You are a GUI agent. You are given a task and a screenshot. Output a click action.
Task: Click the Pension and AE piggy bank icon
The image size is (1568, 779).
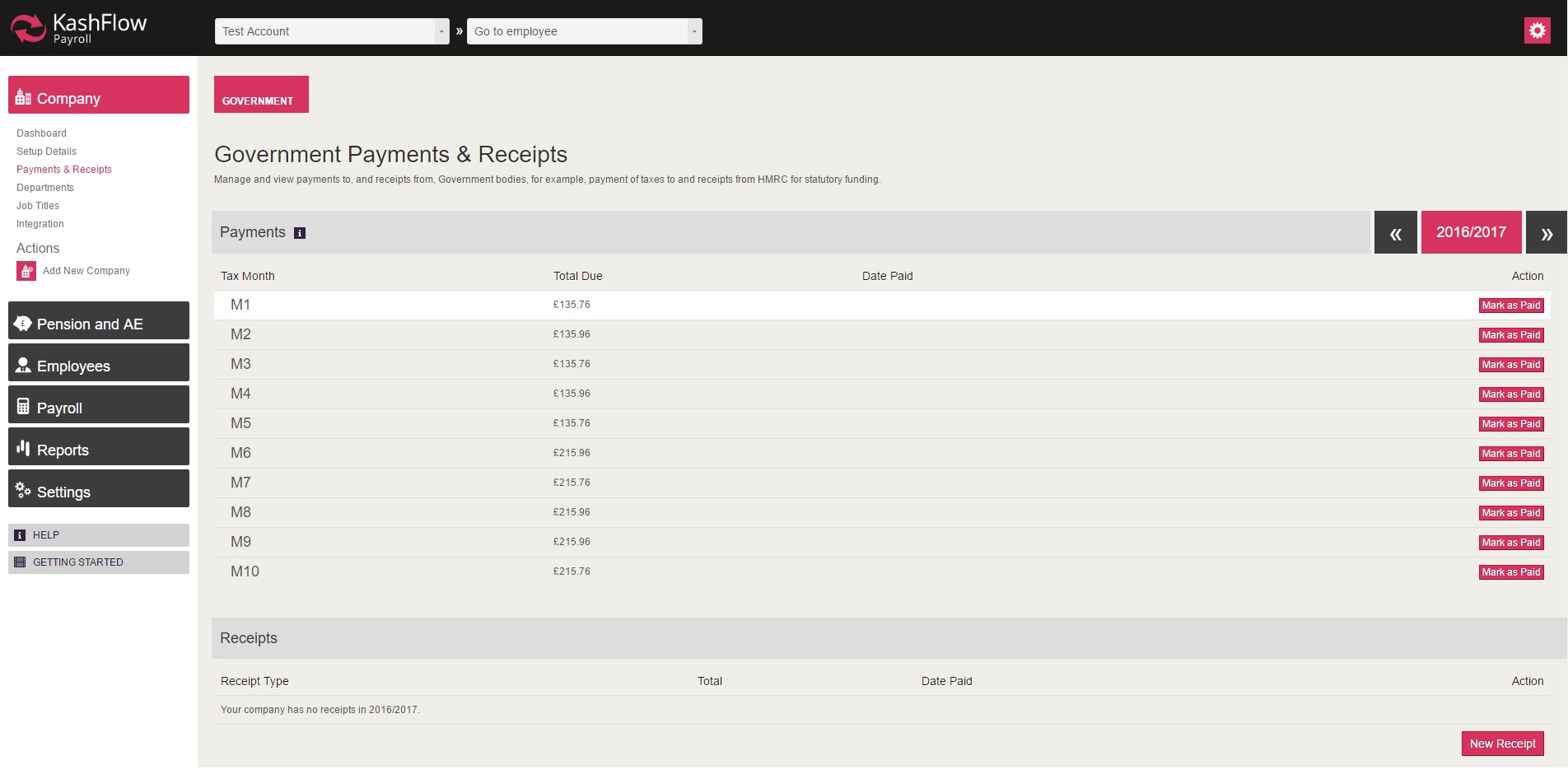click(23, 324)
